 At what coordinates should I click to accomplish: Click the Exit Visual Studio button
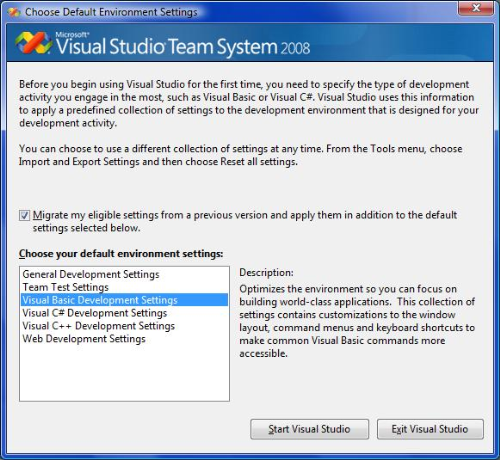[x=430, y=429]
